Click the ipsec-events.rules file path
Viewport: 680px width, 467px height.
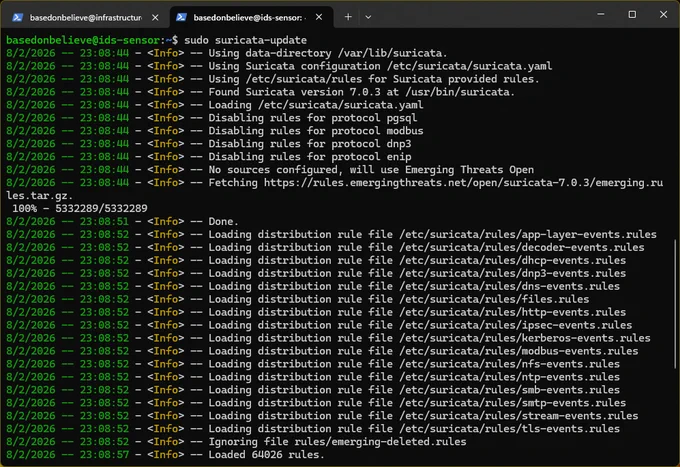click(x=516, y=325)
